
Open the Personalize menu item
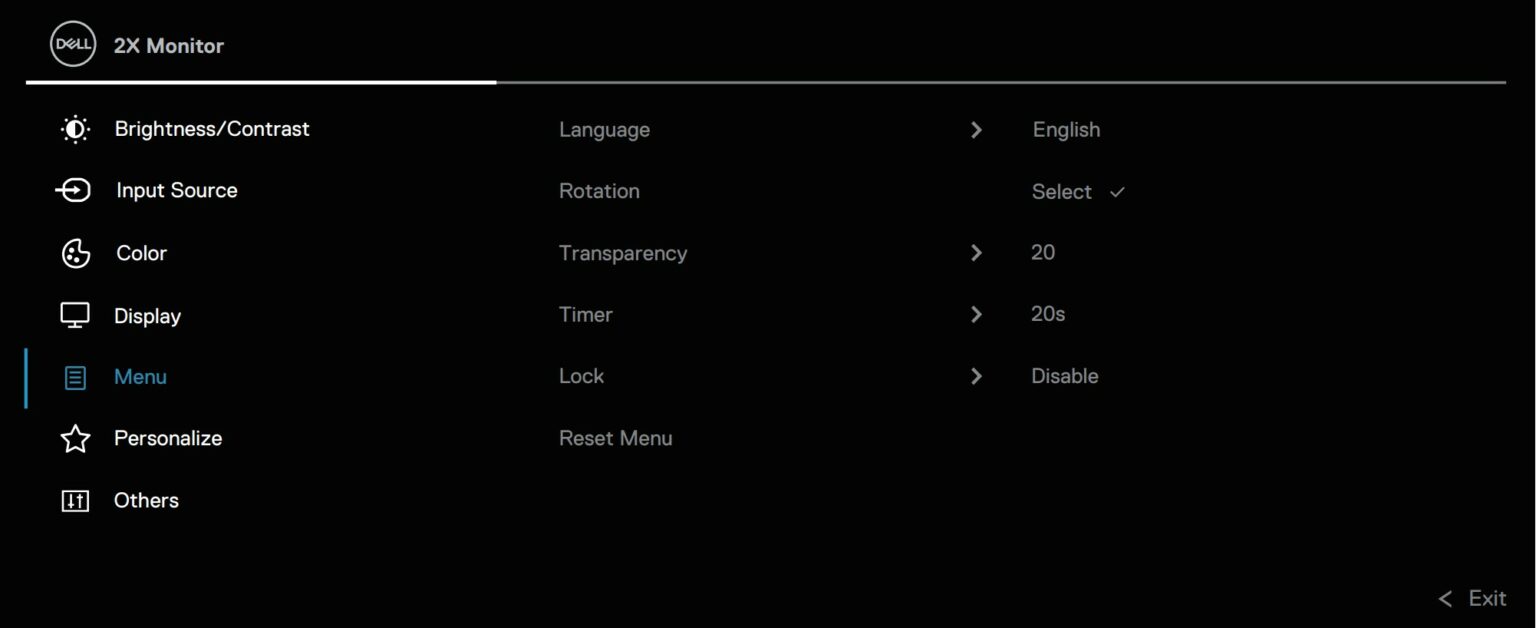tap(168, 438)
